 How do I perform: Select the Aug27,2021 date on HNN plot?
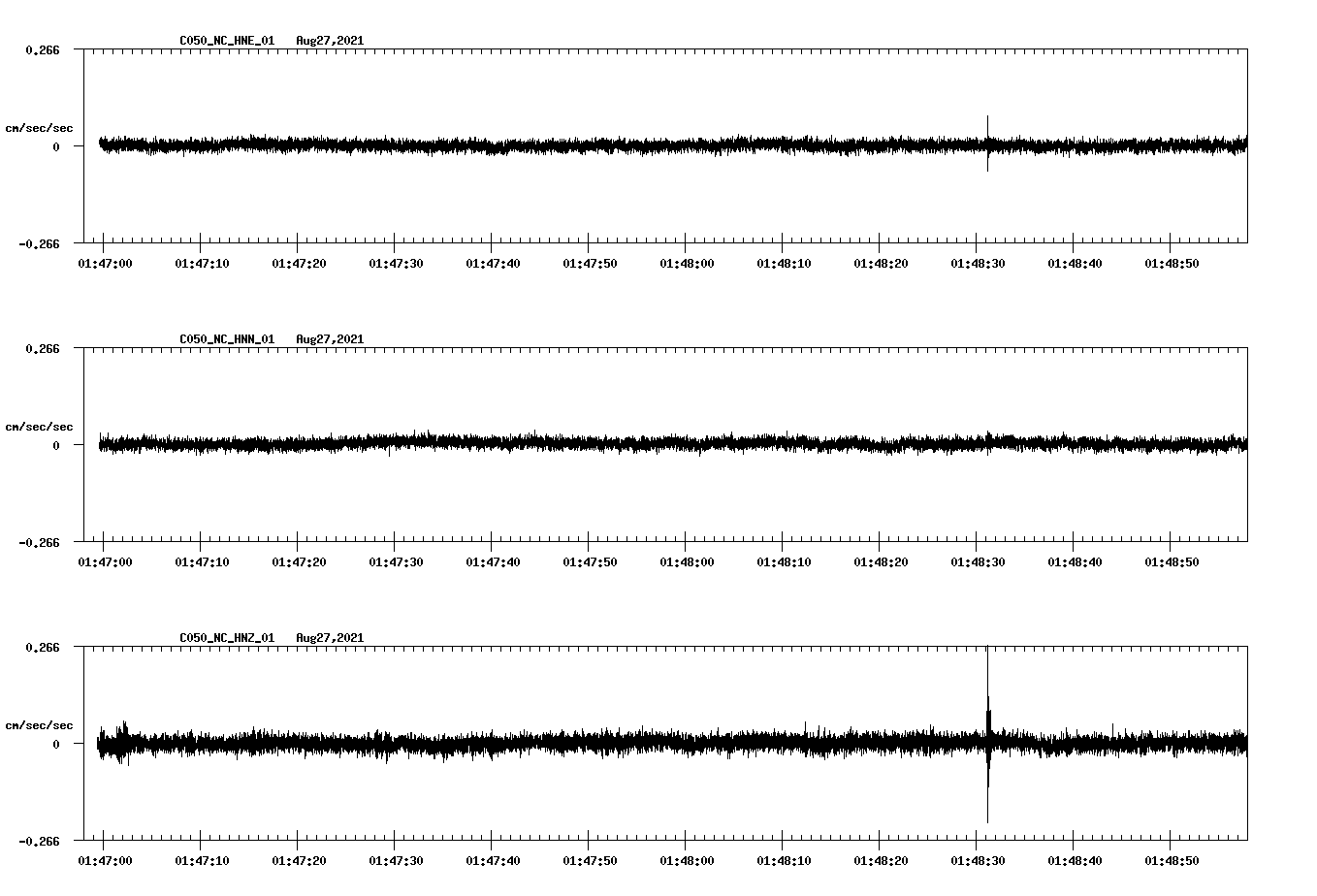pyautogui.click(x=330, y=339)
